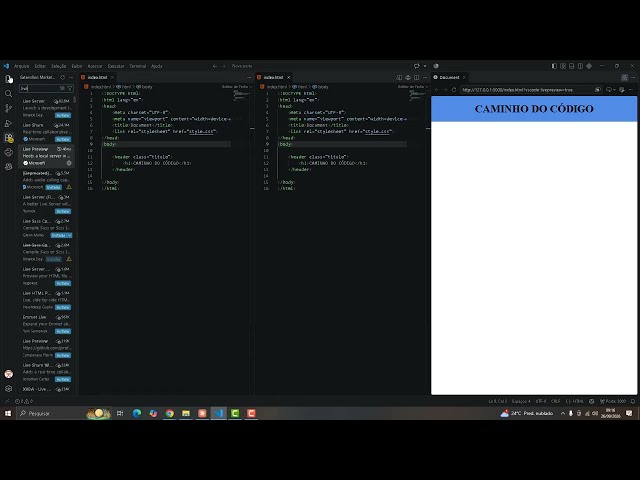Viewport: 640px width, 480px height.
Task: Click the body breadcrumb in first editor
Action: pos(144,87)
